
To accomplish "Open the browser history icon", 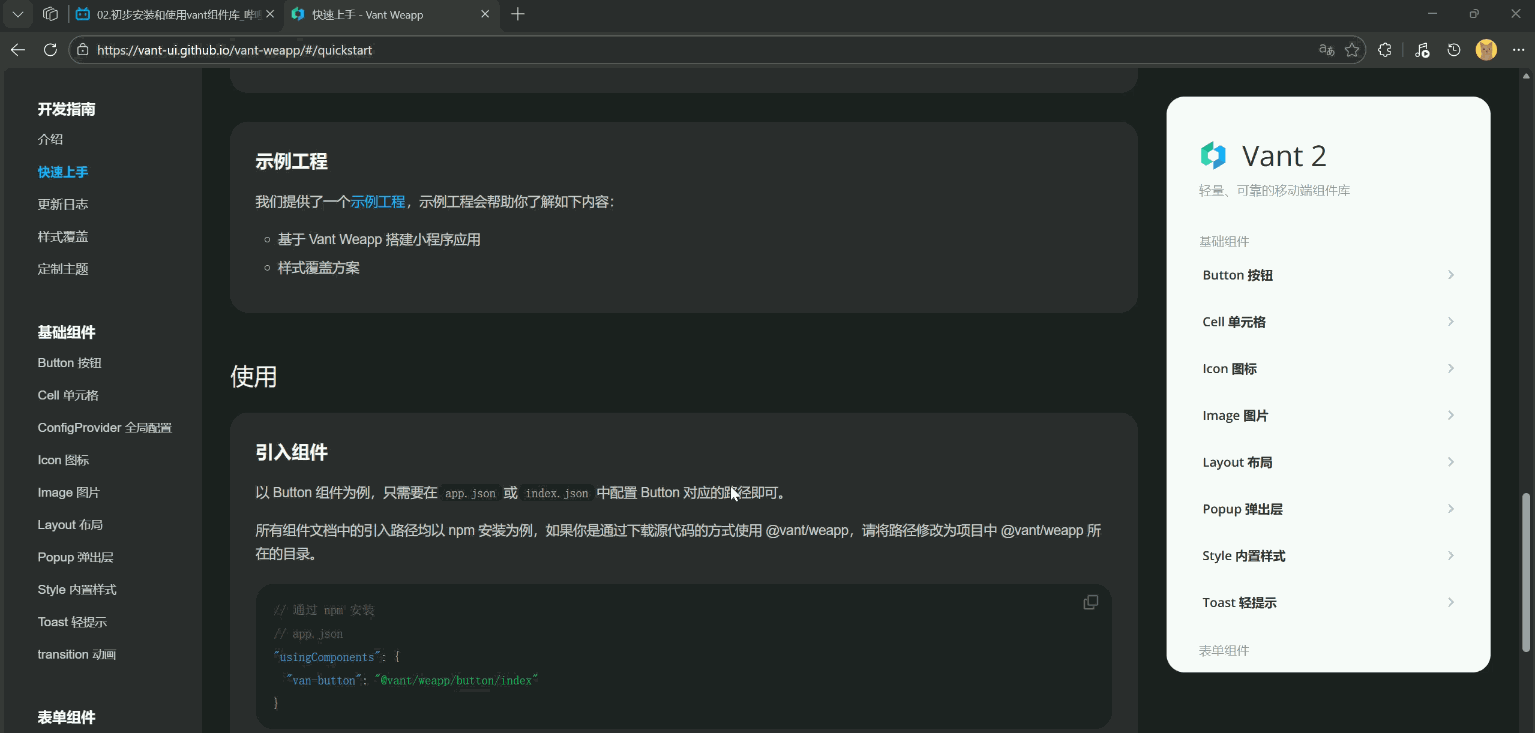I will [1454, 50].
